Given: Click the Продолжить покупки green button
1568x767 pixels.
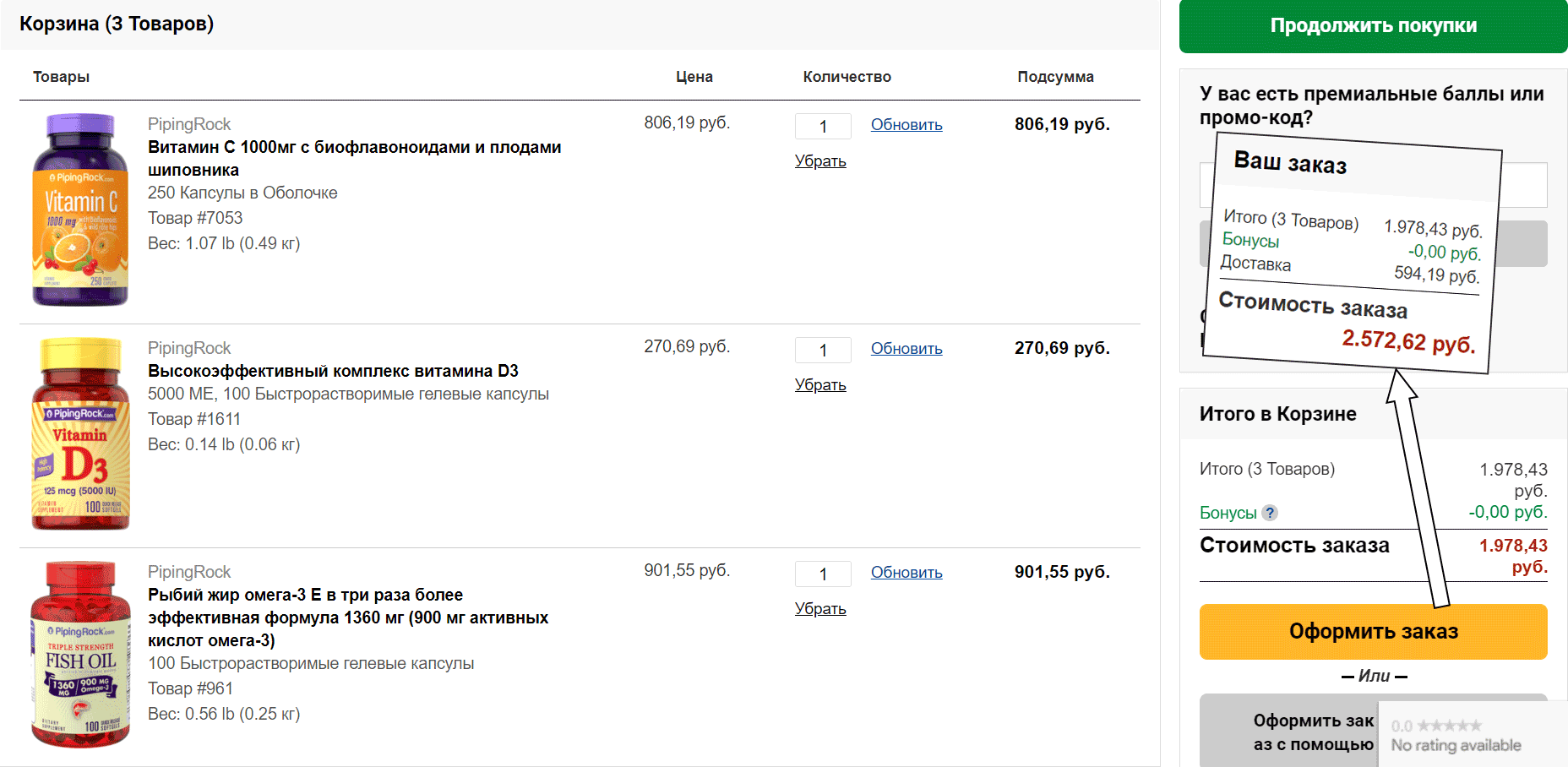Looking at the screenshot, I should [1373, 26].
